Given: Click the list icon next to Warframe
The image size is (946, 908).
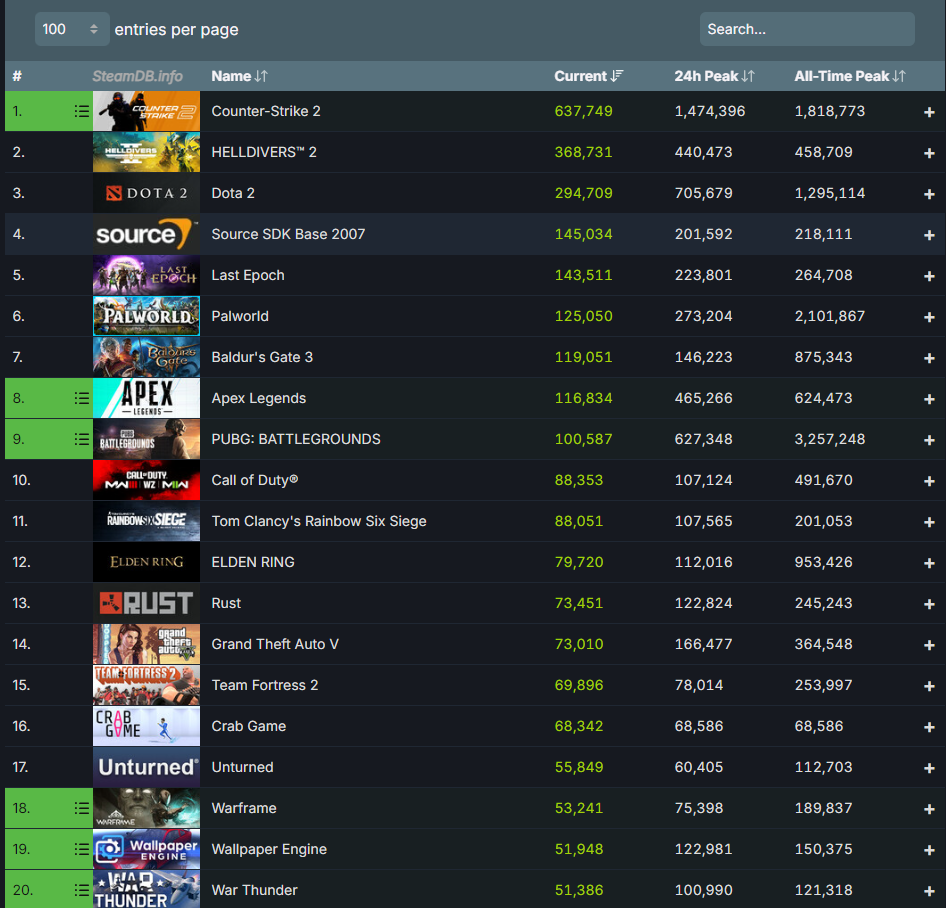Looking at the screenshot, I should (x=81, y=808).
